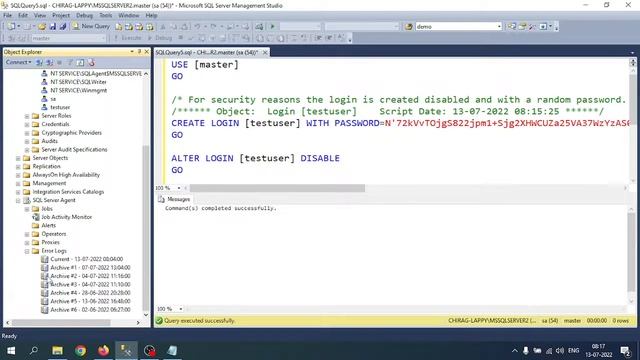The width and height of the screenshot is (640, 360).
Task: Open Google Chrome from the taskbar
Action: tap(80, 351)
